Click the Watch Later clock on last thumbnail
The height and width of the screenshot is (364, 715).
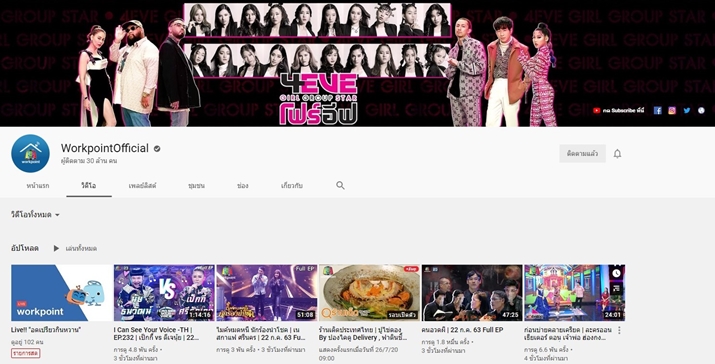(616, 273)
